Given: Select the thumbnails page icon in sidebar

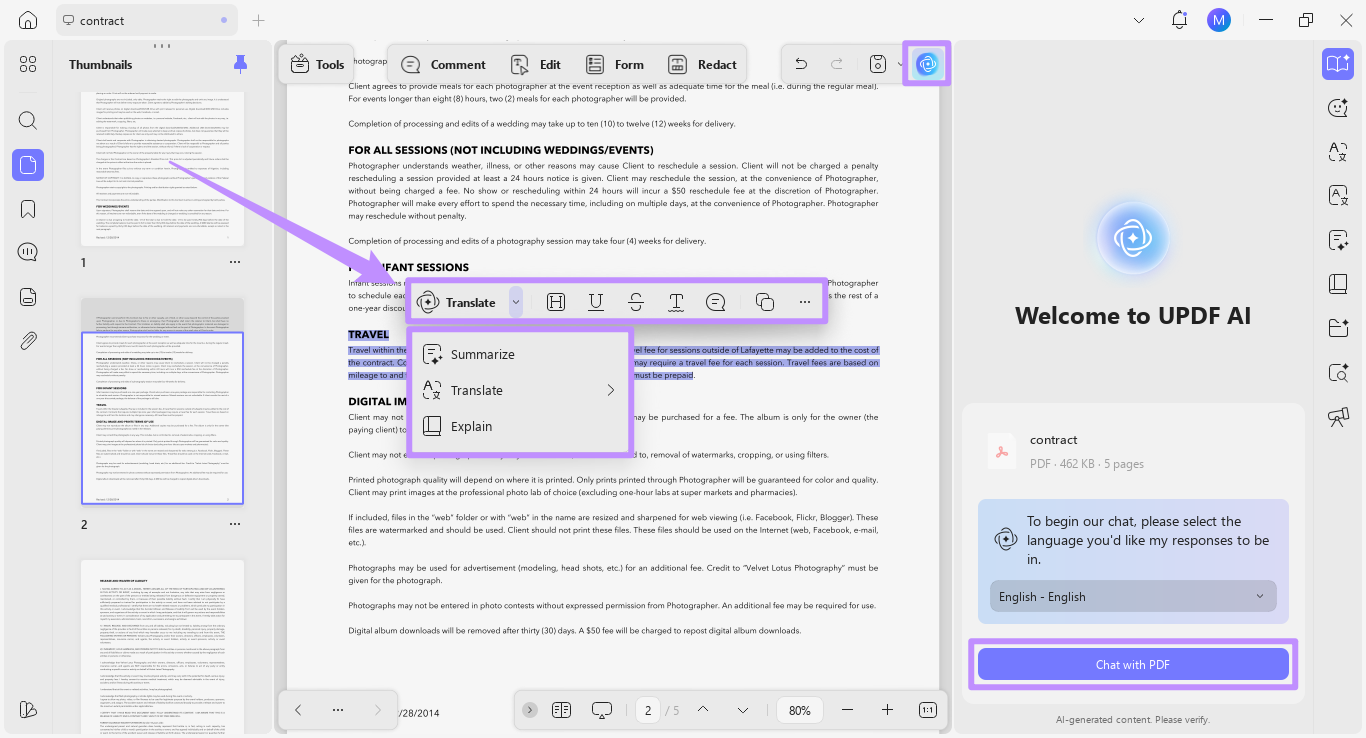Looking at the screenshot, I should 28,165.
